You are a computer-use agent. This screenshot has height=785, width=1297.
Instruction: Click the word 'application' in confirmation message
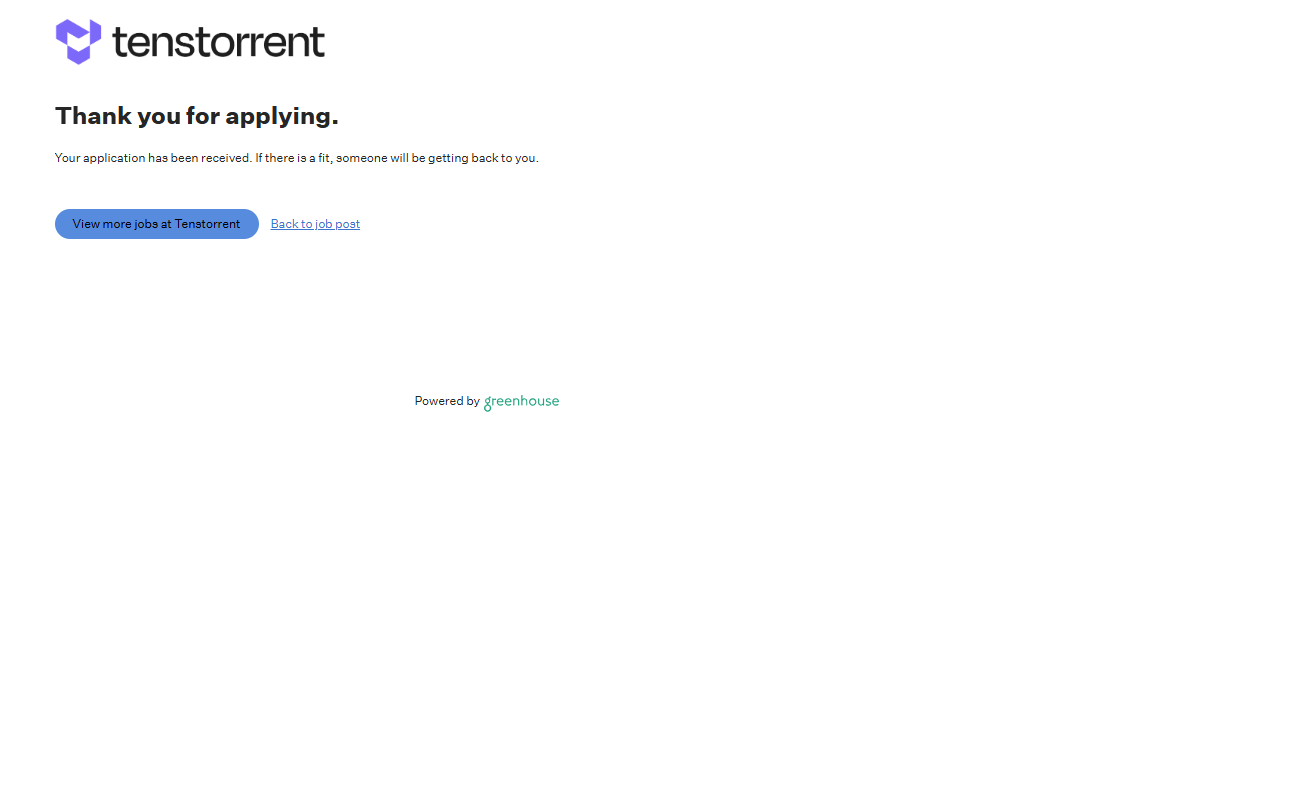[114, 158]
